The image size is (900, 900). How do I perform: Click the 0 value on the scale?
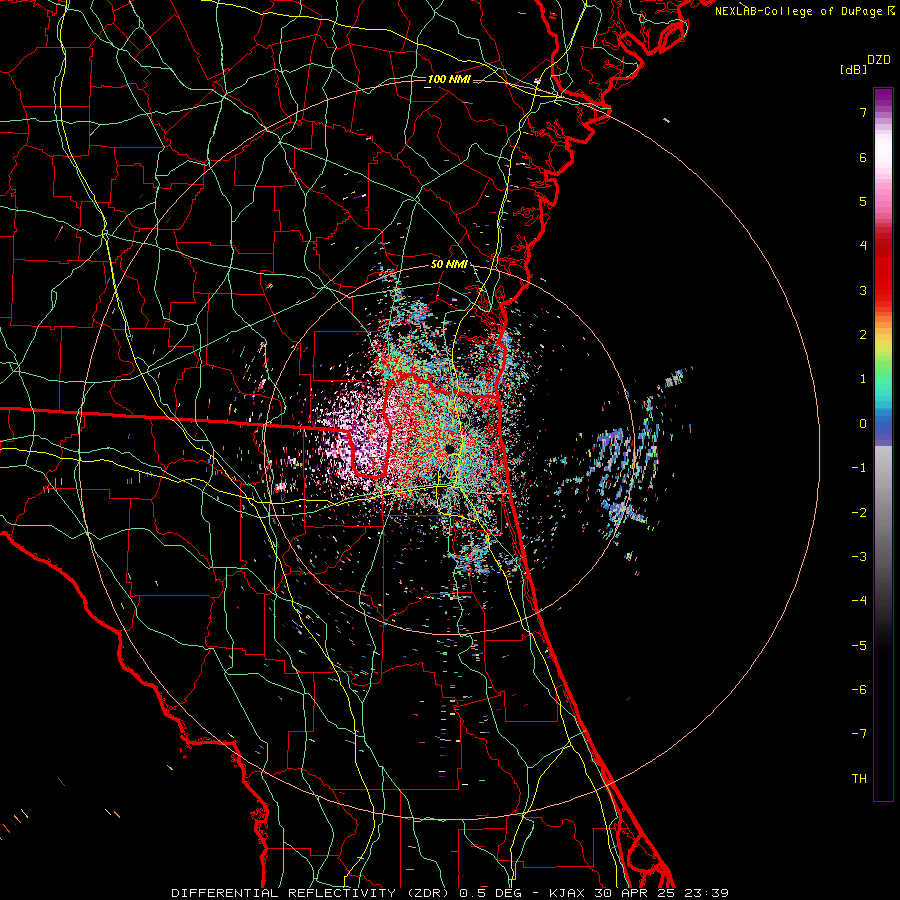tap(863, 424)
